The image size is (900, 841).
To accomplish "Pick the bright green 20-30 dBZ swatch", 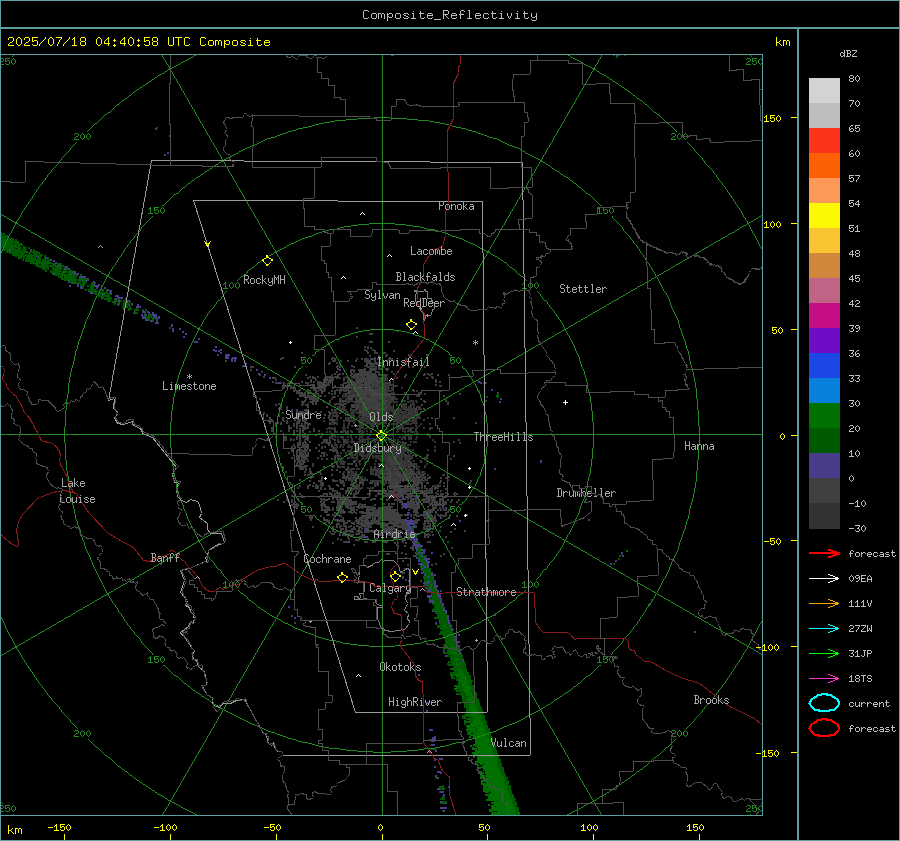I will 824,416.
